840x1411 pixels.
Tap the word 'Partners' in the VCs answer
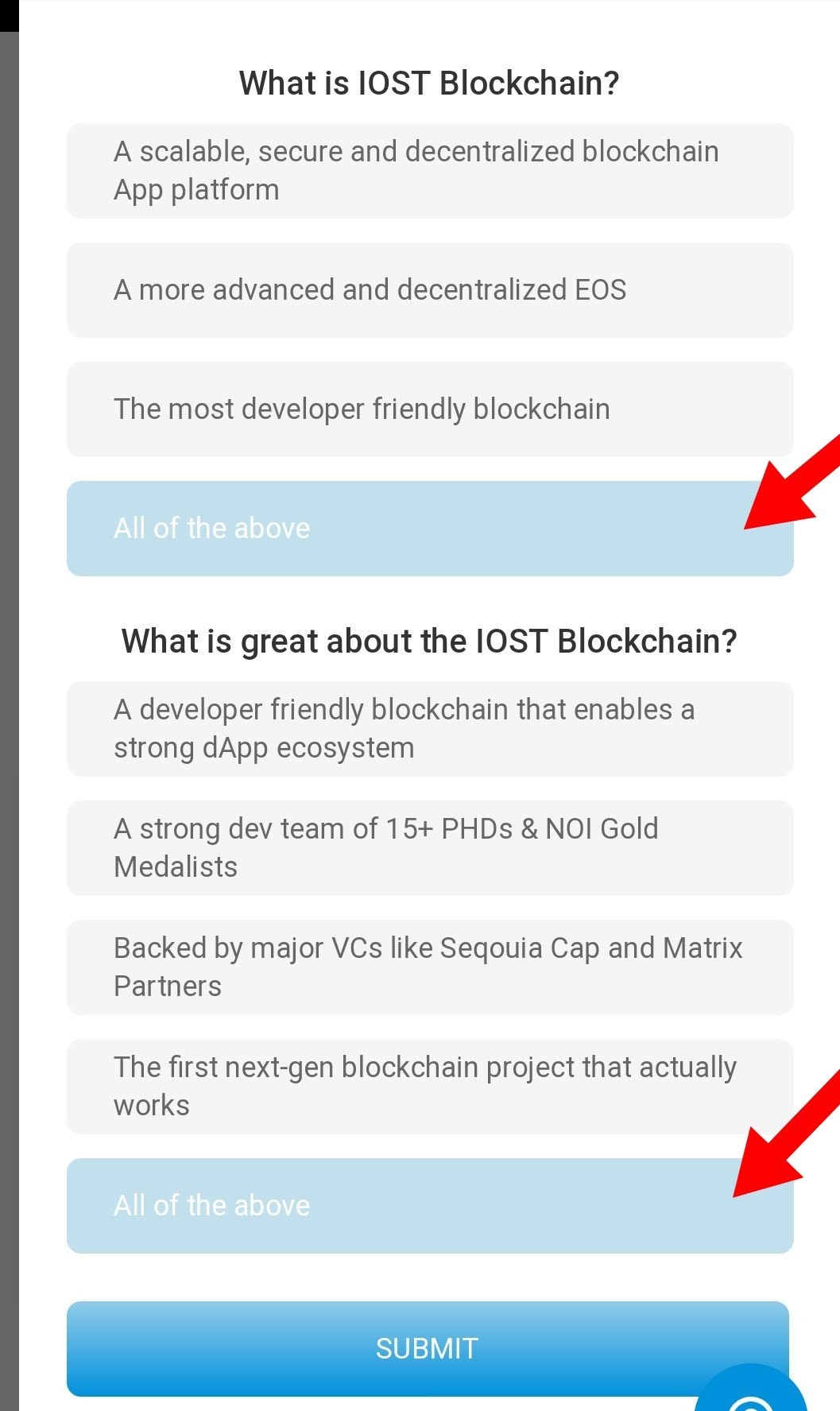(x=168, y=987)
